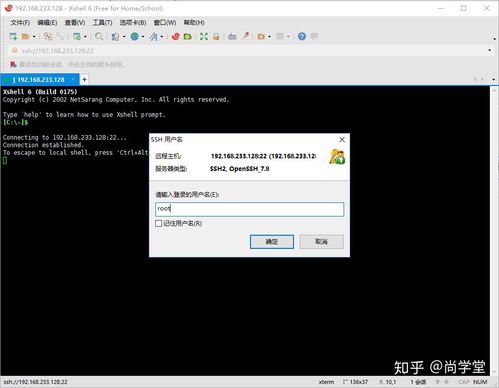Expand the address bar dropdown arrow

pyautogui.click(x=489, y=50)
